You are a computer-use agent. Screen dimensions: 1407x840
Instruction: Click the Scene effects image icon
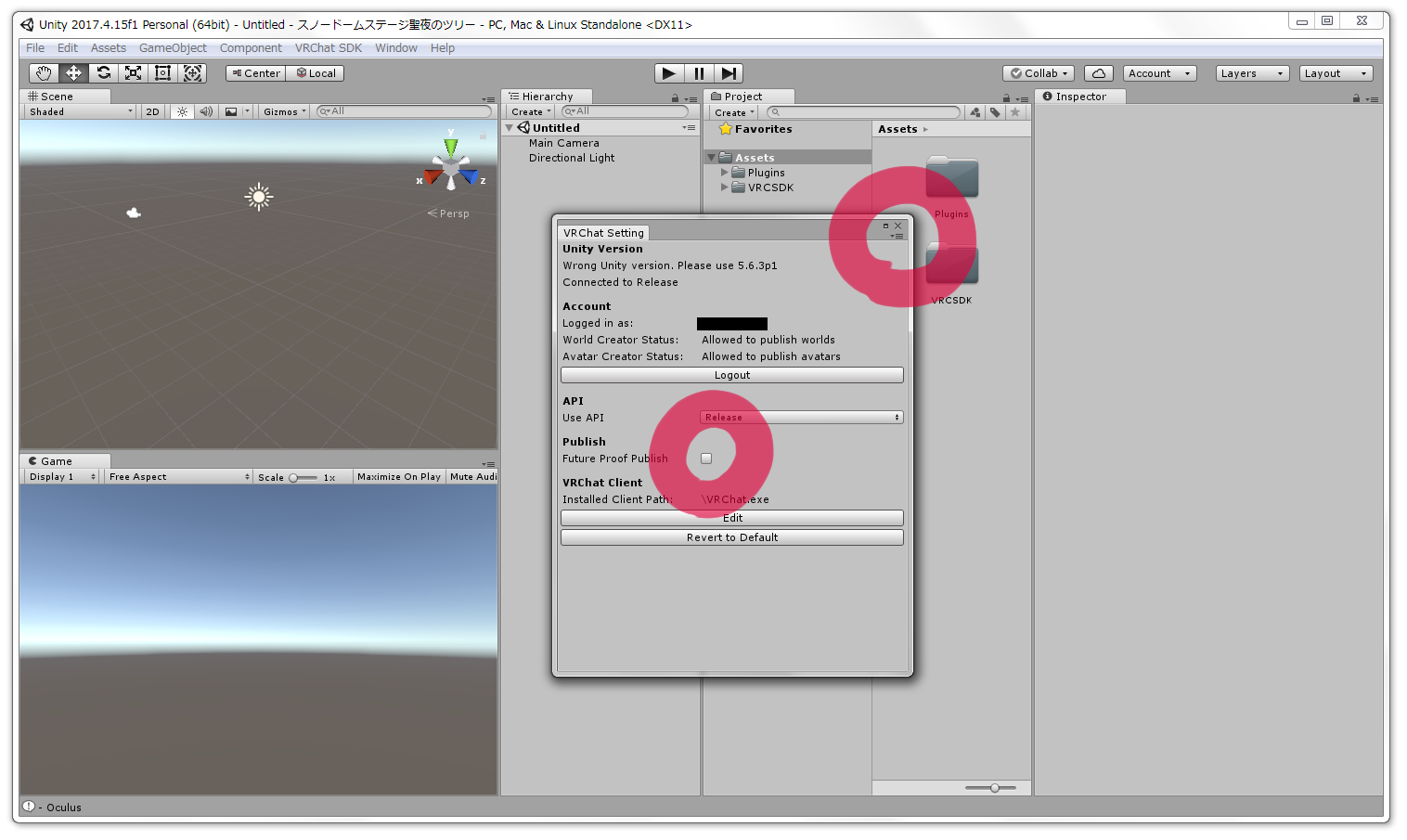click(231, 111)
